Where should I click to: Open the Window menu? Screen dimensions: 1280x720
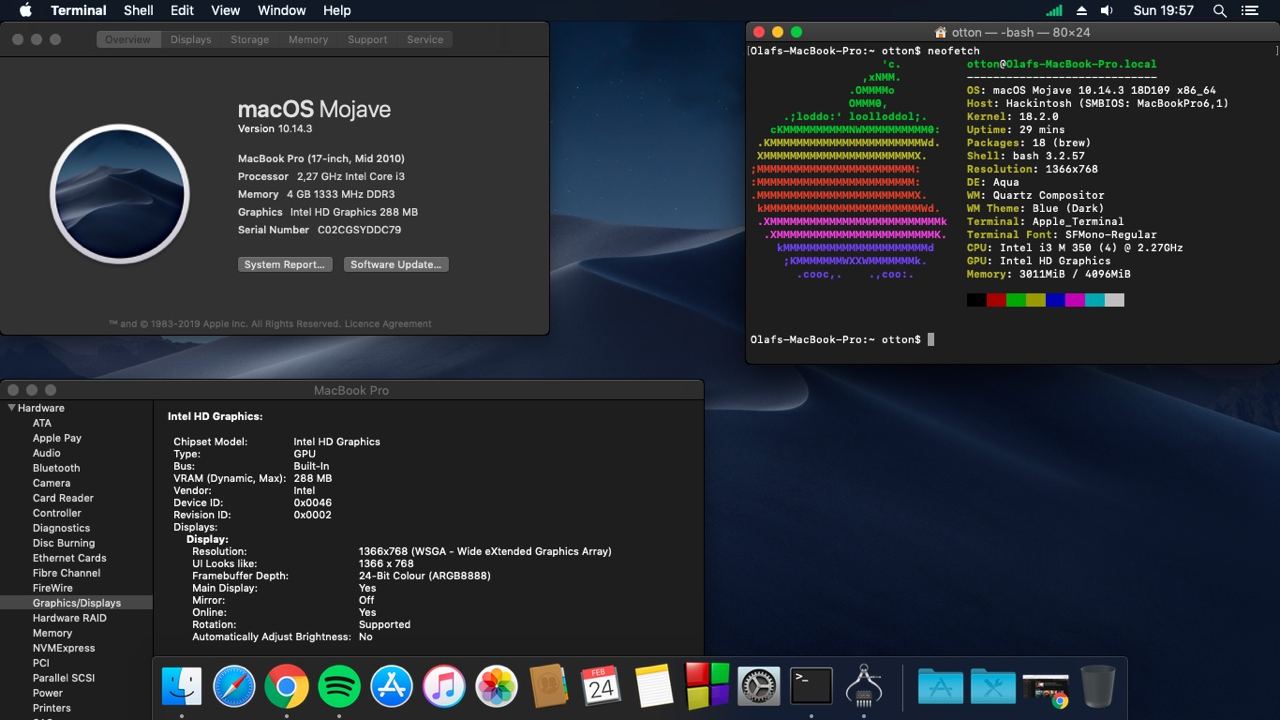282,10
